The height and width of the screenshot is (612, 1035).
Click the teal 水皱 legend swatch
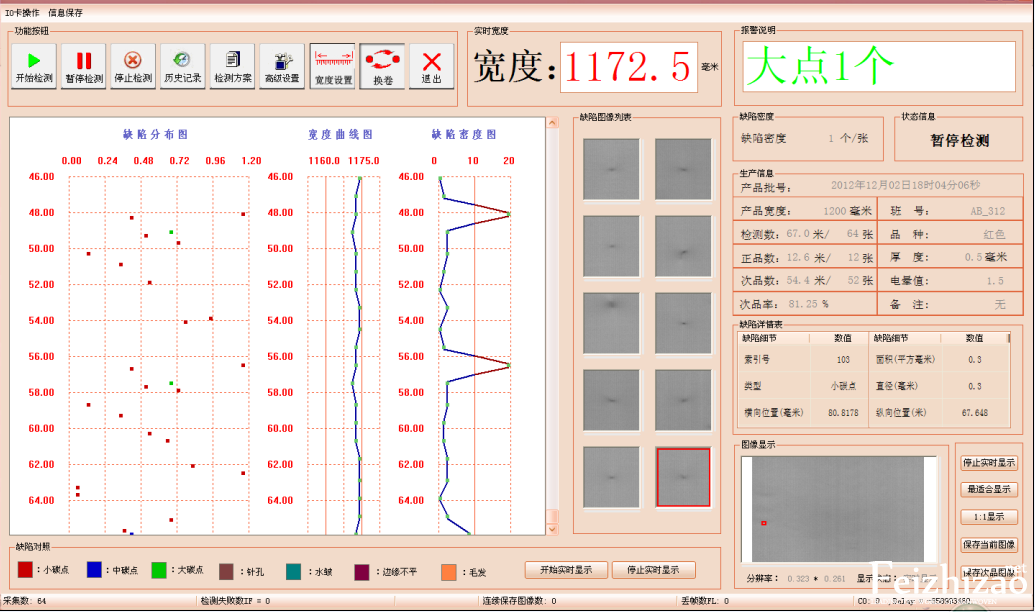[294, 572]
